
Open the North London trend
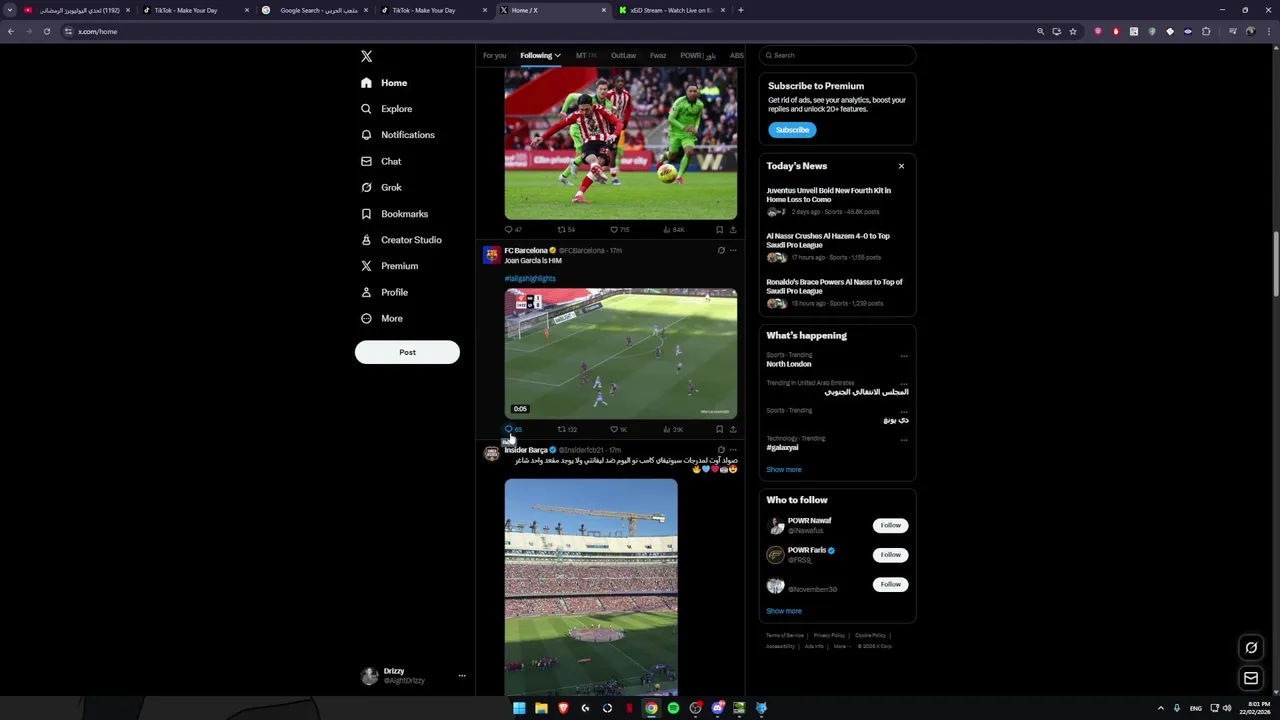pyautogui.click(x=789, y=364)
